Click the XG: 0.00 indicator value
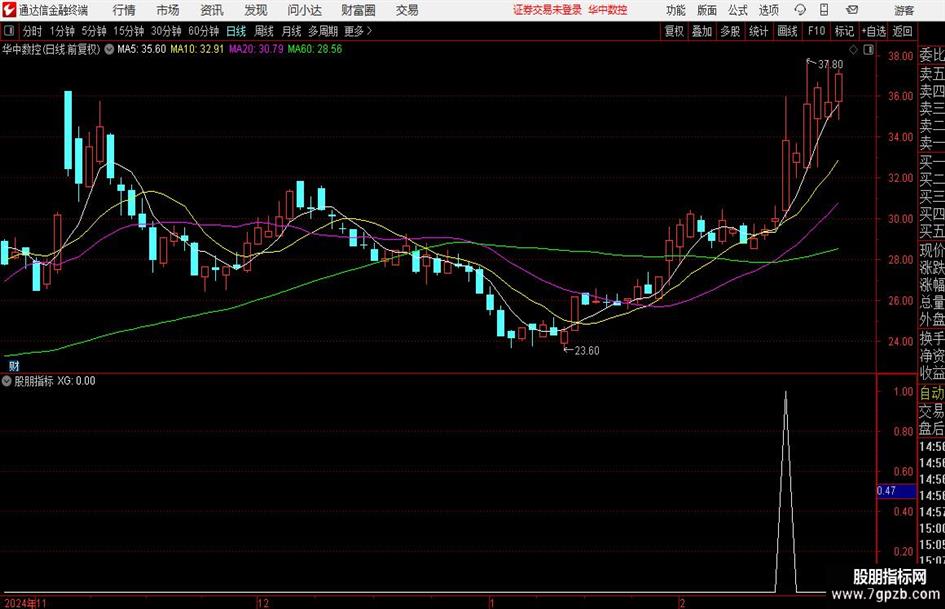The height and width of the screenshot is (609, 945). point(76,380)
